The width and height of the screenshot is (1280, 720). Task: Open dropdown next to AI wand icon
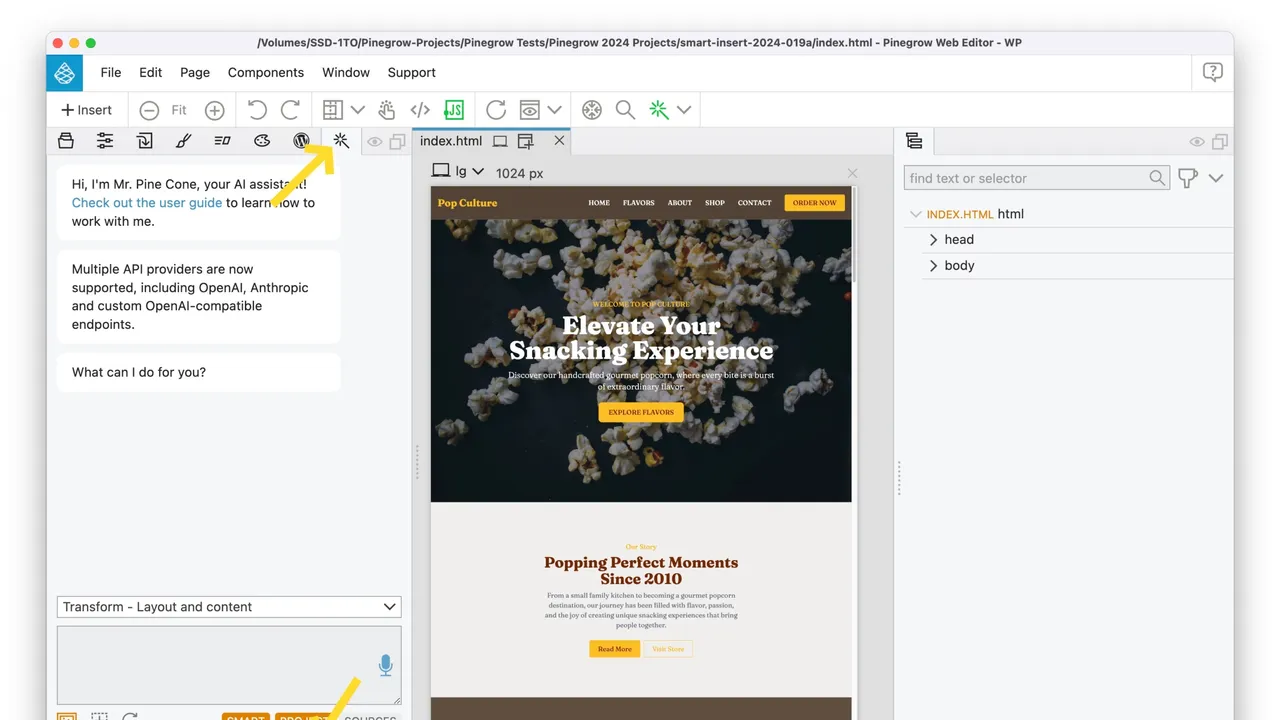click(684, 110)
